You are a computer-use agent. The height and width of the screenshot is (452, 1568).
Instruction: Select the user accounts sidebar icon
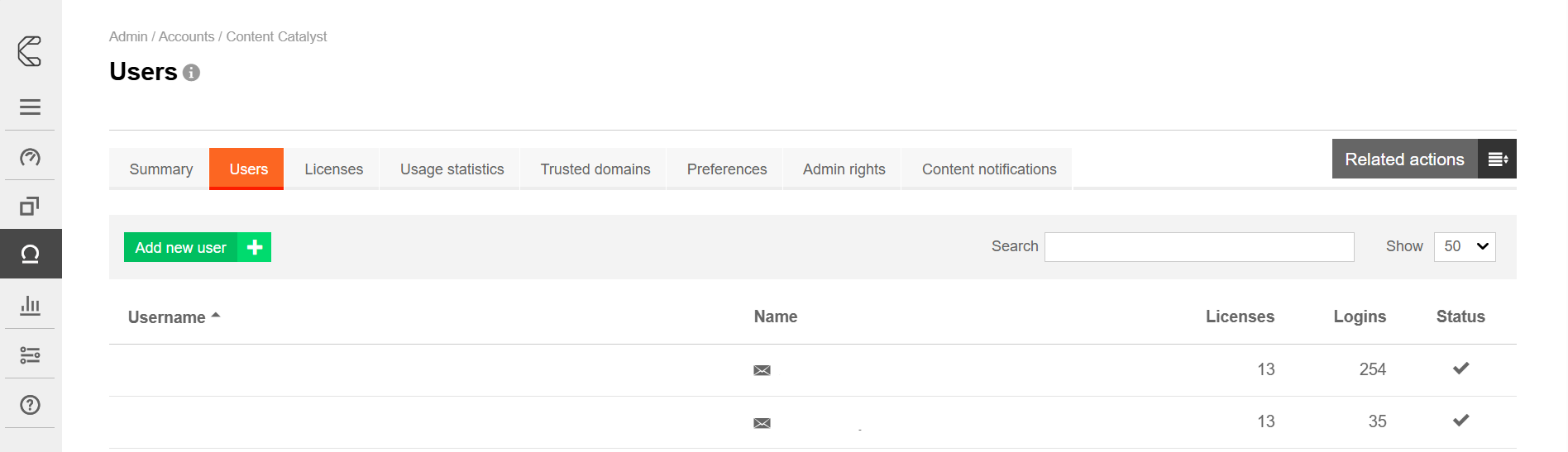coord(30,255)
